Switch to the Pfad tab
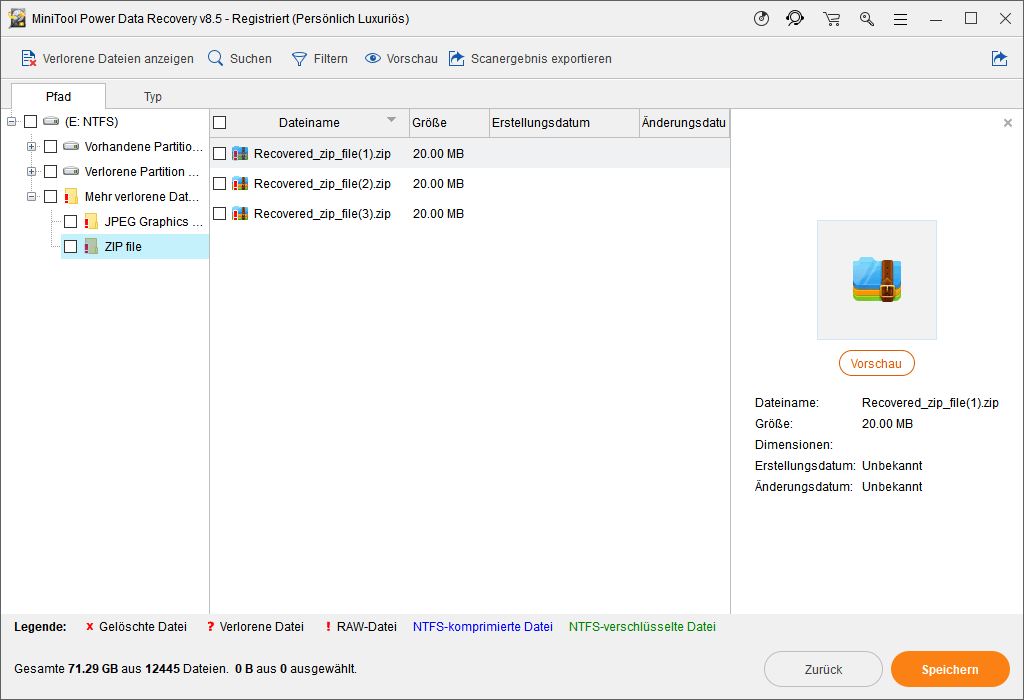1024x700 pixels. coord(58,96)
